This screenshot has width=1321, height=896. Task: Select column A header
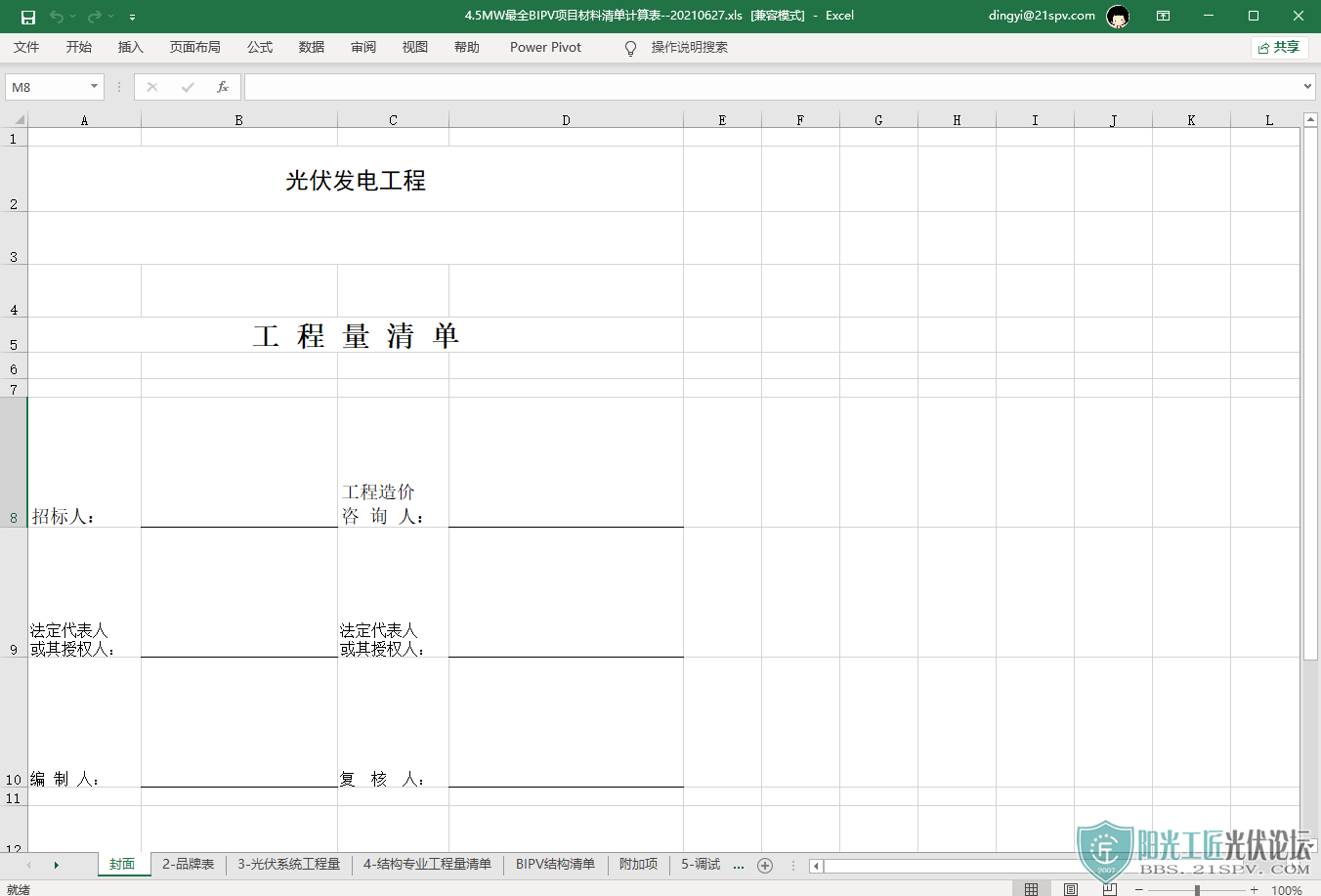click(x=84, y=120)
